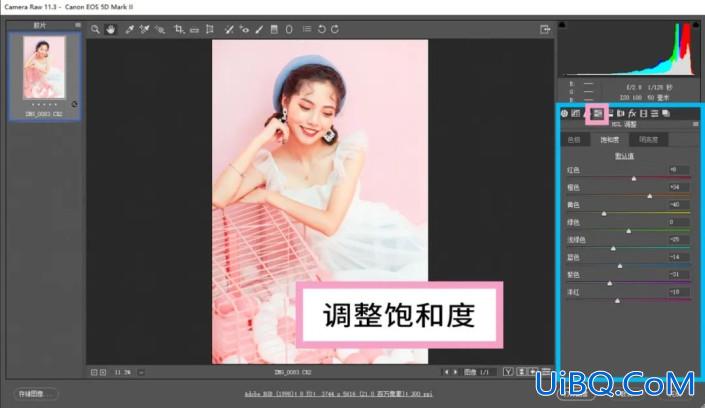
Task: Toggle shadow clipping warning on histogram
Action: 562,25
